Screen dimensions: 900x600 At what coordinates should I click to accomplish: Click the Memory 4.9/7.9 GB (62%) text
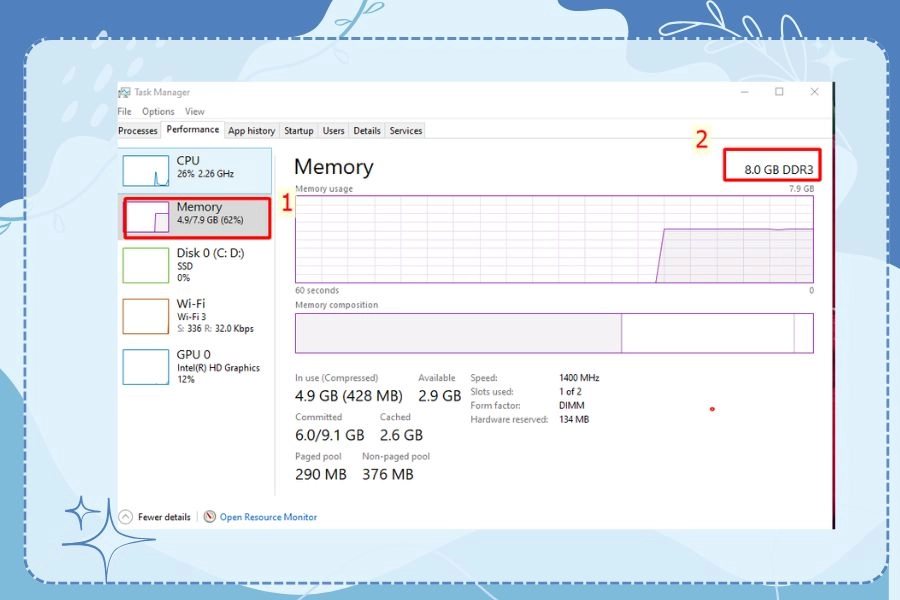tap(210, 220)
